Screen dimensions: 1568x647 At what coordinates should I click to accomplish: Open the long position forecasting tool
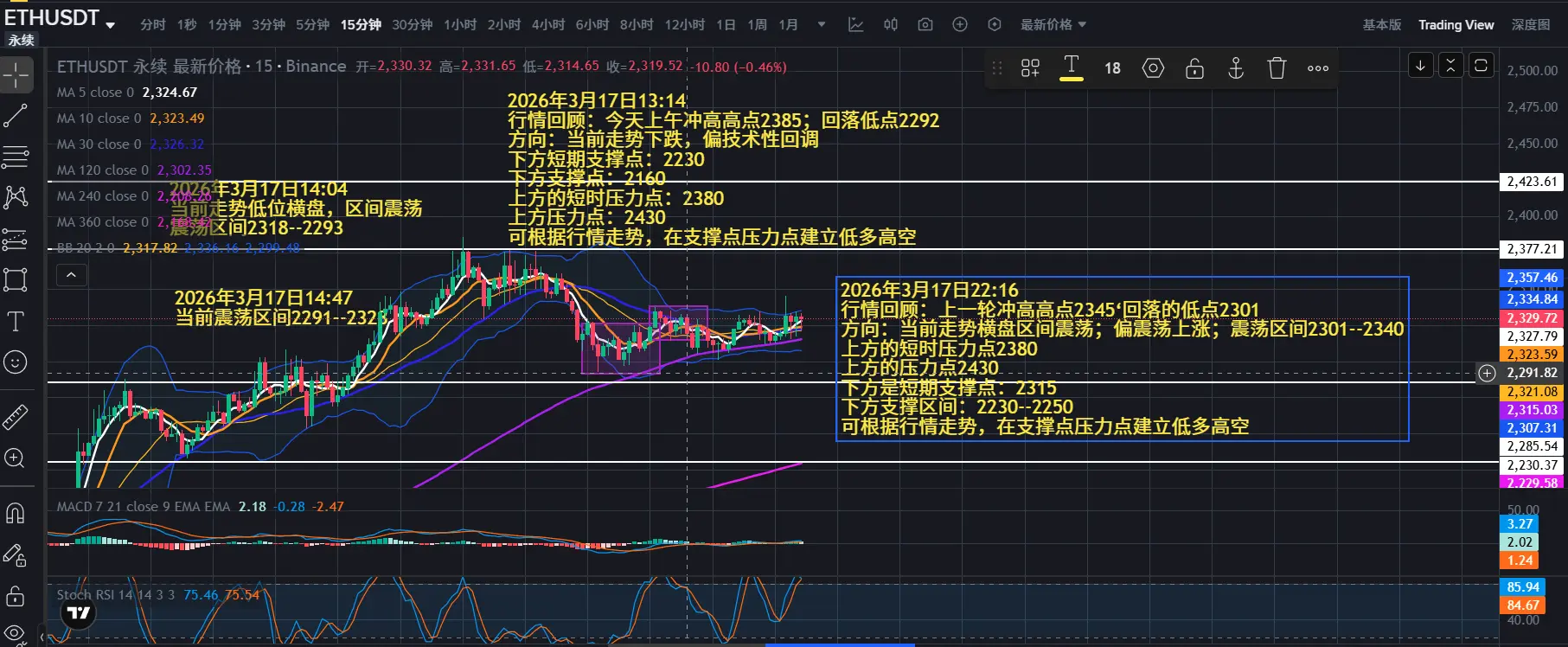(16, 239)
